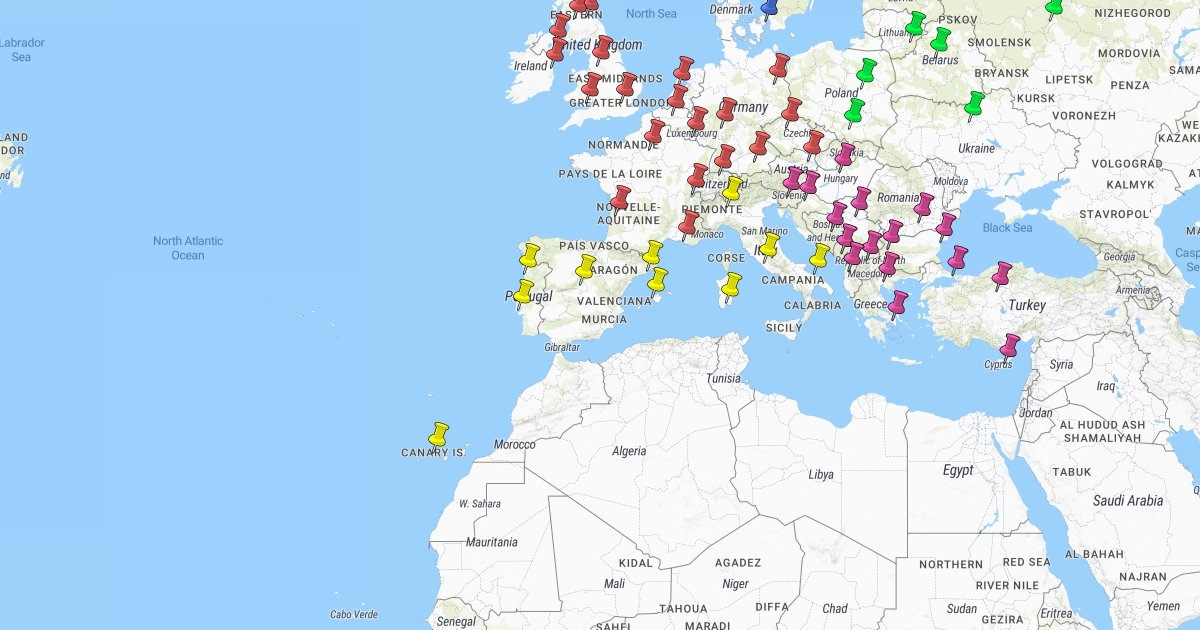This screenshot has width=1200, height=630.
Task: Click the North Atlantic Ocean label
Action: [x=188, y=248]
